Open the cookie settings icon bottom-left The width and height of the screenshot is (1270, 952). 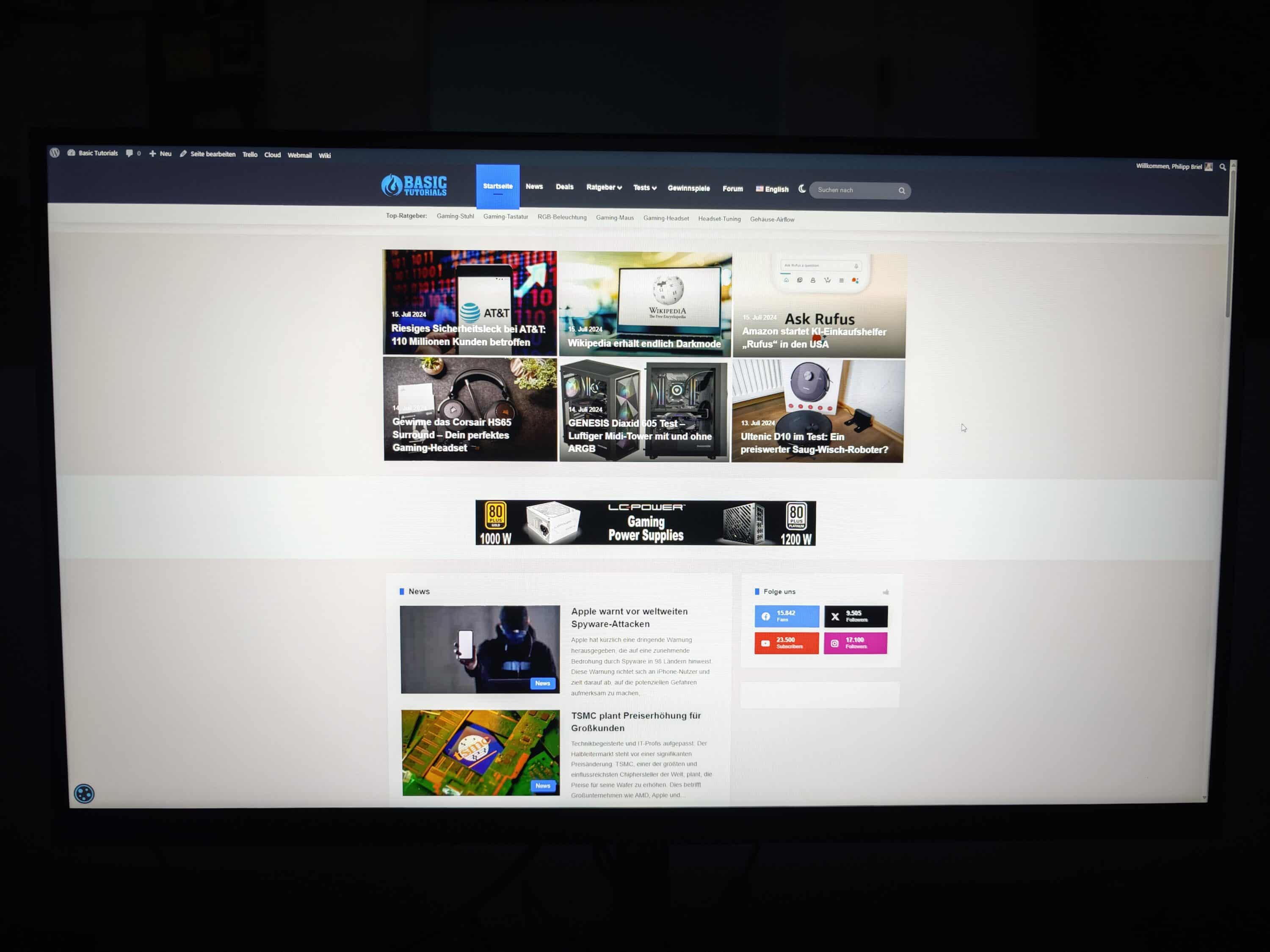84,794
